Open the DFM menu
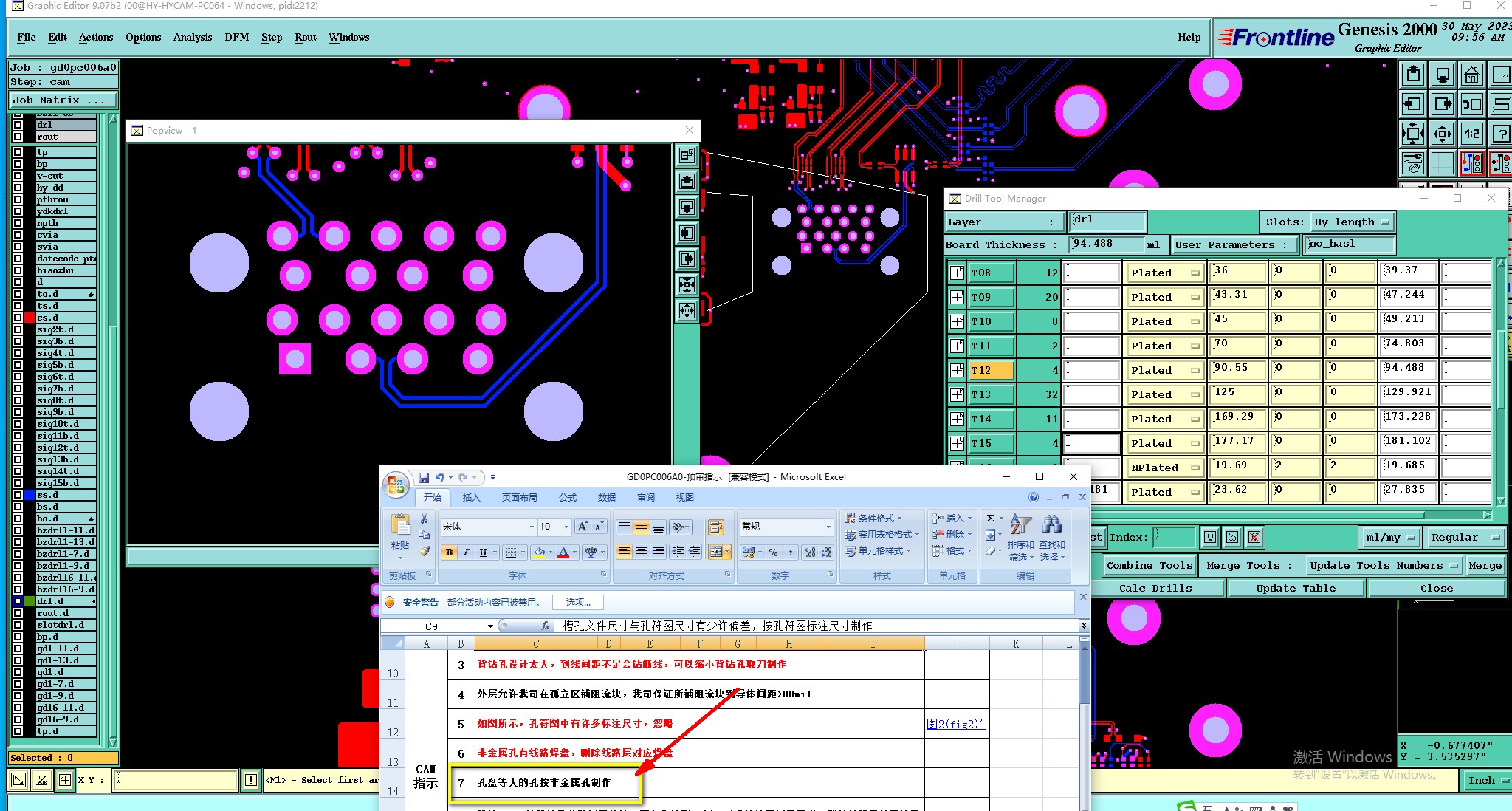The width and height of the screenshot is (1512, 811). (x=237, y=37)
